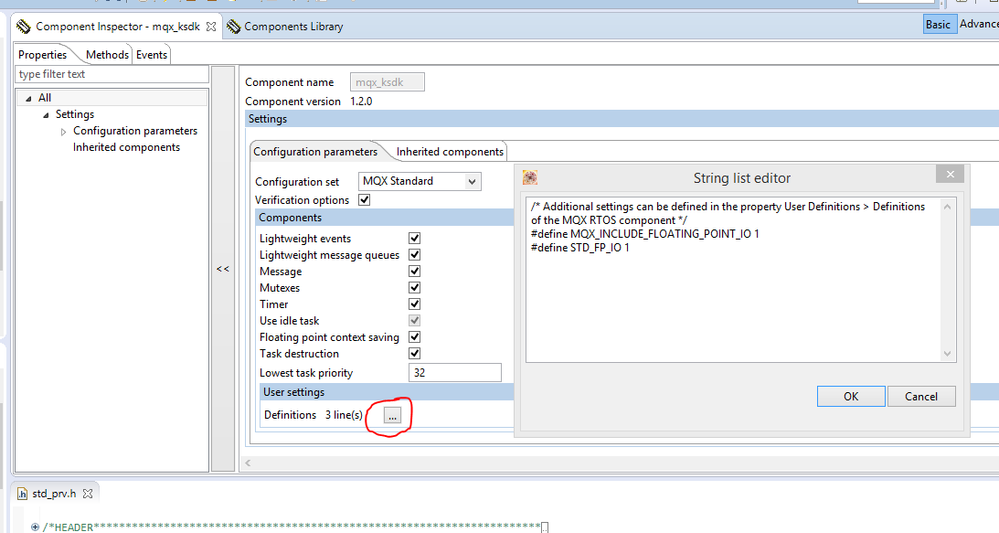This screenshot has height=533, width=999.
Task: Close the Component Inspector tab
Action: pyautogui.click(x=211, y=27)
